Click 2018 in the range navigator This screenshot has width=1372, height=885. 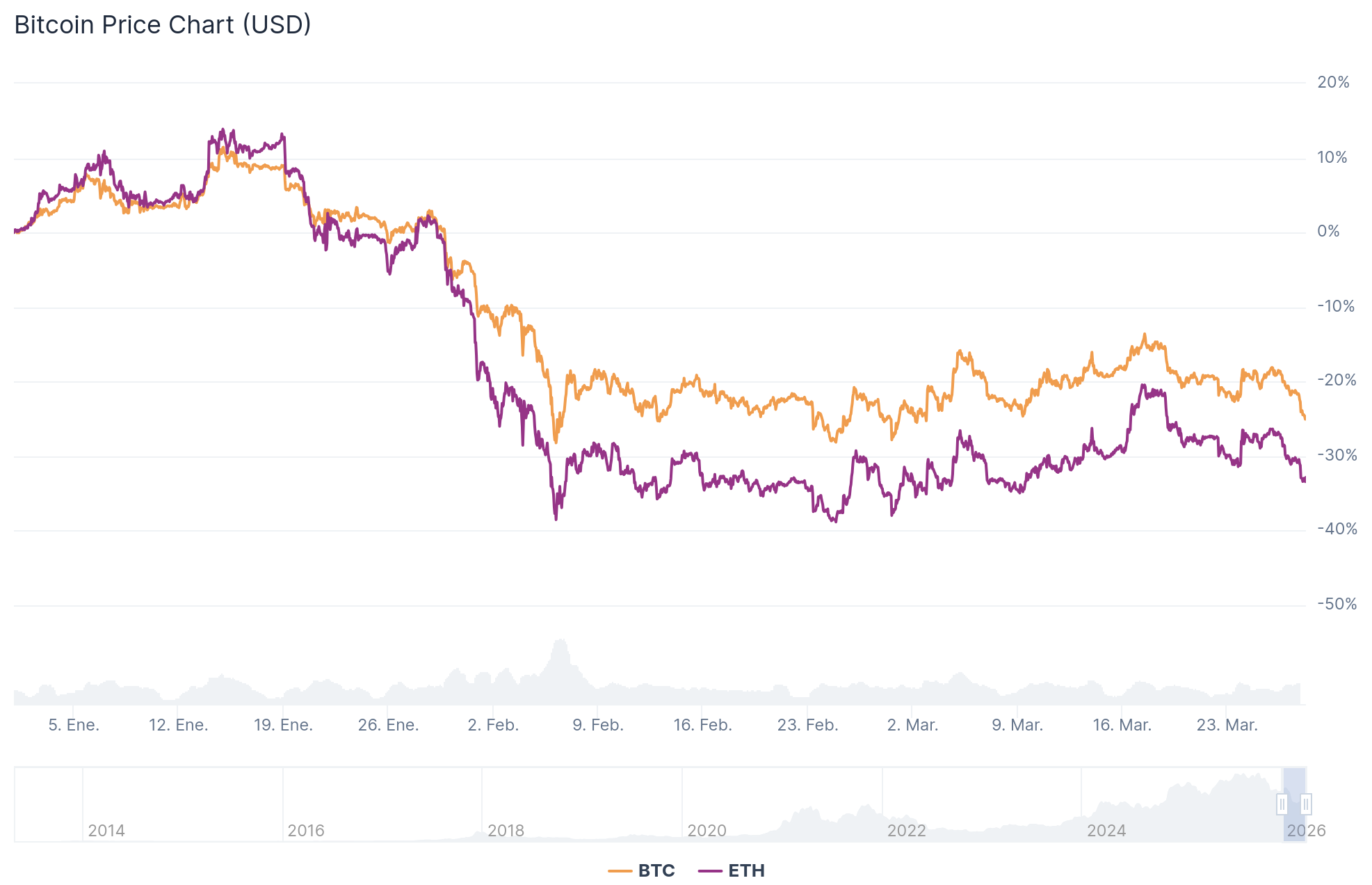point(506,831)
